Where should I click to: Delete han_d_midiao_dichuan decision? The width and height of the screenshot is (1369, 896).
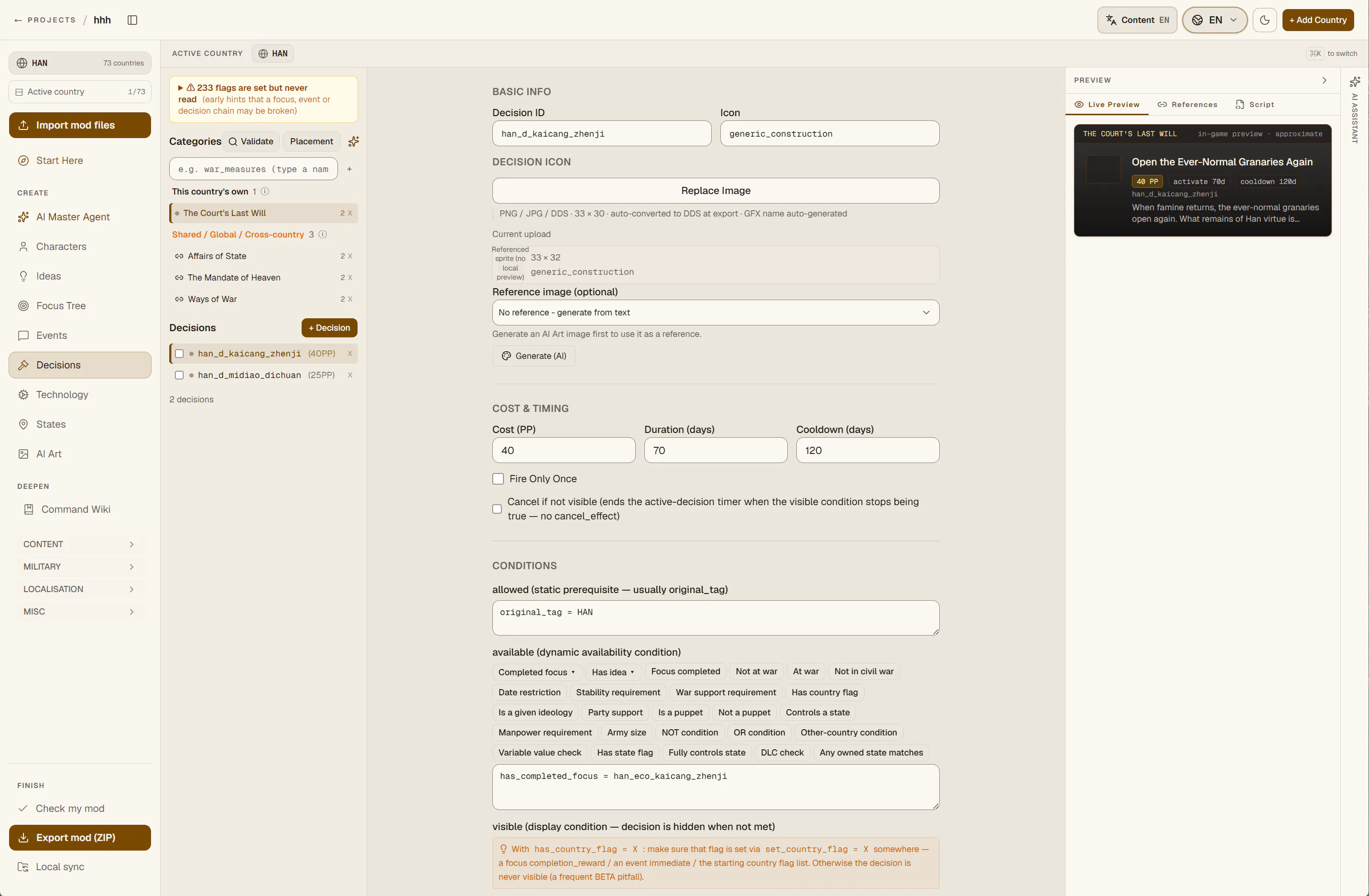click(x=350, y=375)
